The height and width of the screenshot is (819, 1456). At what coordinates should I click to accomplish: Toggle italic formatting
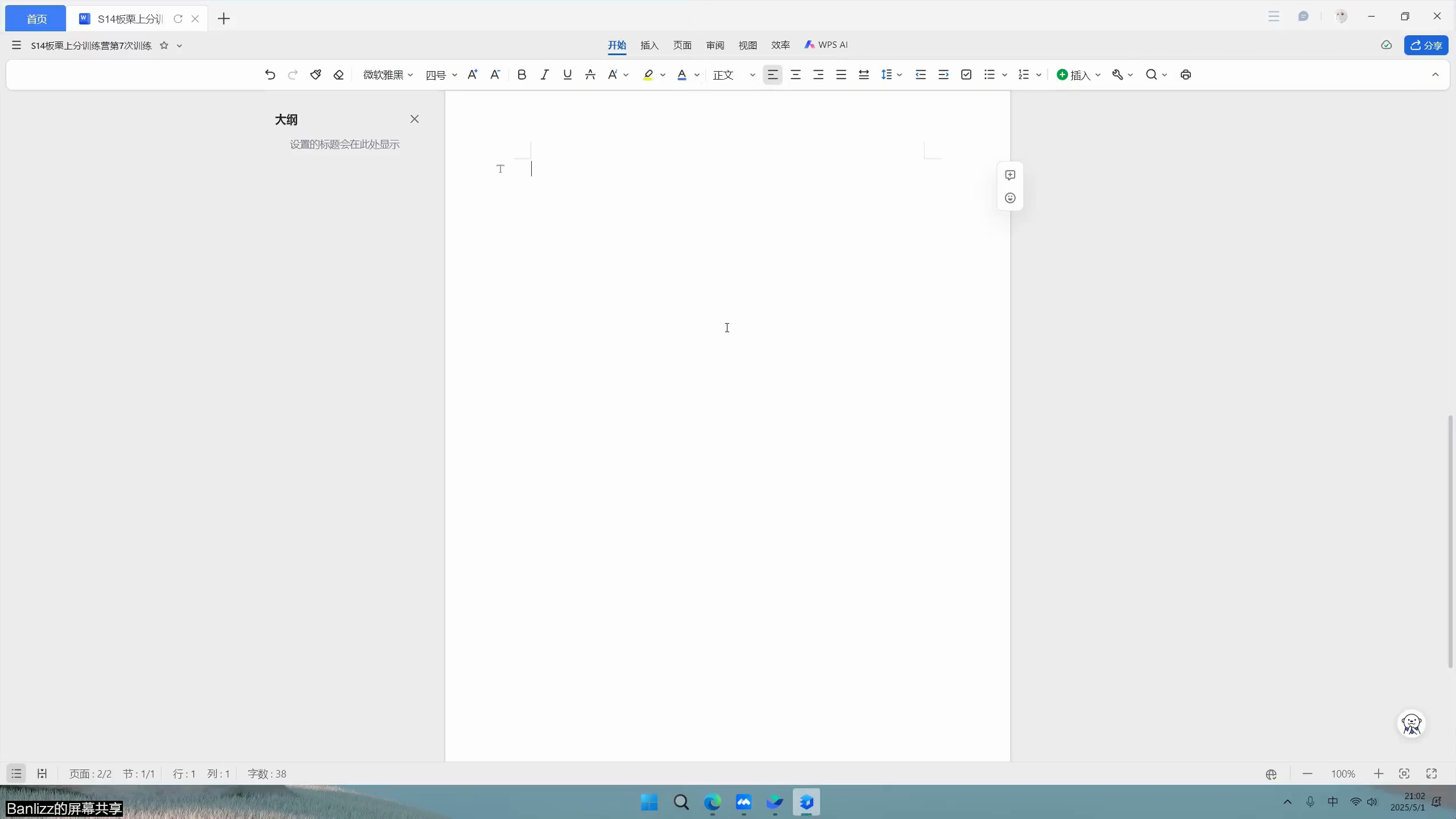(544, 75)
